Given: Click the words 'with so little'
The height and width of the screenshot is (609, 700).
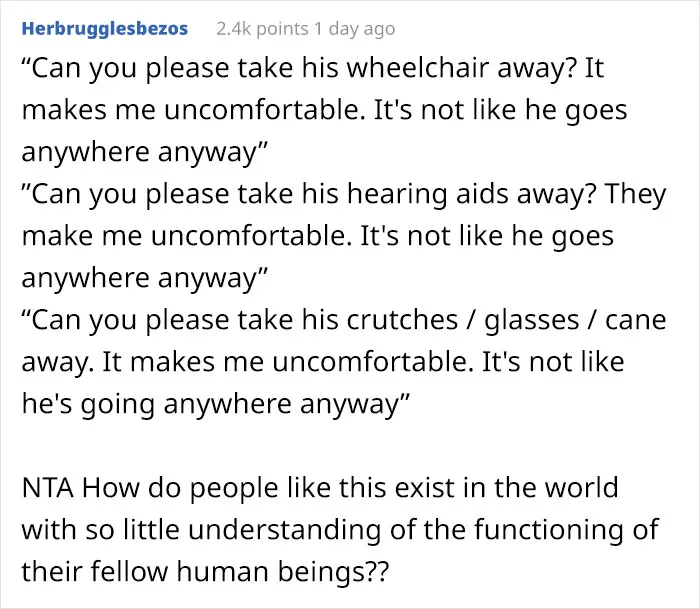Looking at the screenshot, I should click(100, 530).
